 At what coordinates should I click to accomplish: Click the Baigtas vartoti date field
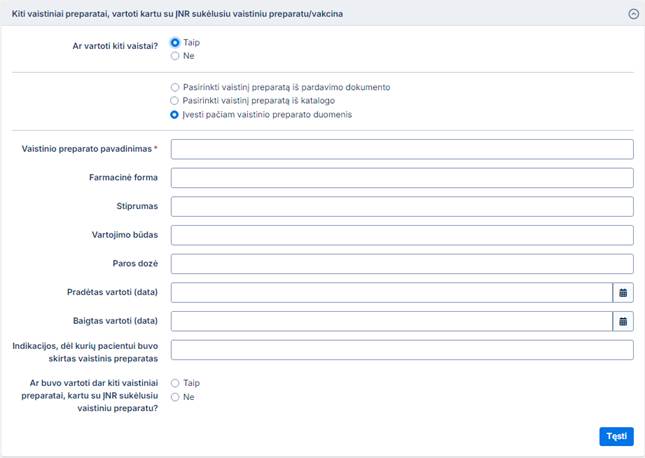point(391,322)
